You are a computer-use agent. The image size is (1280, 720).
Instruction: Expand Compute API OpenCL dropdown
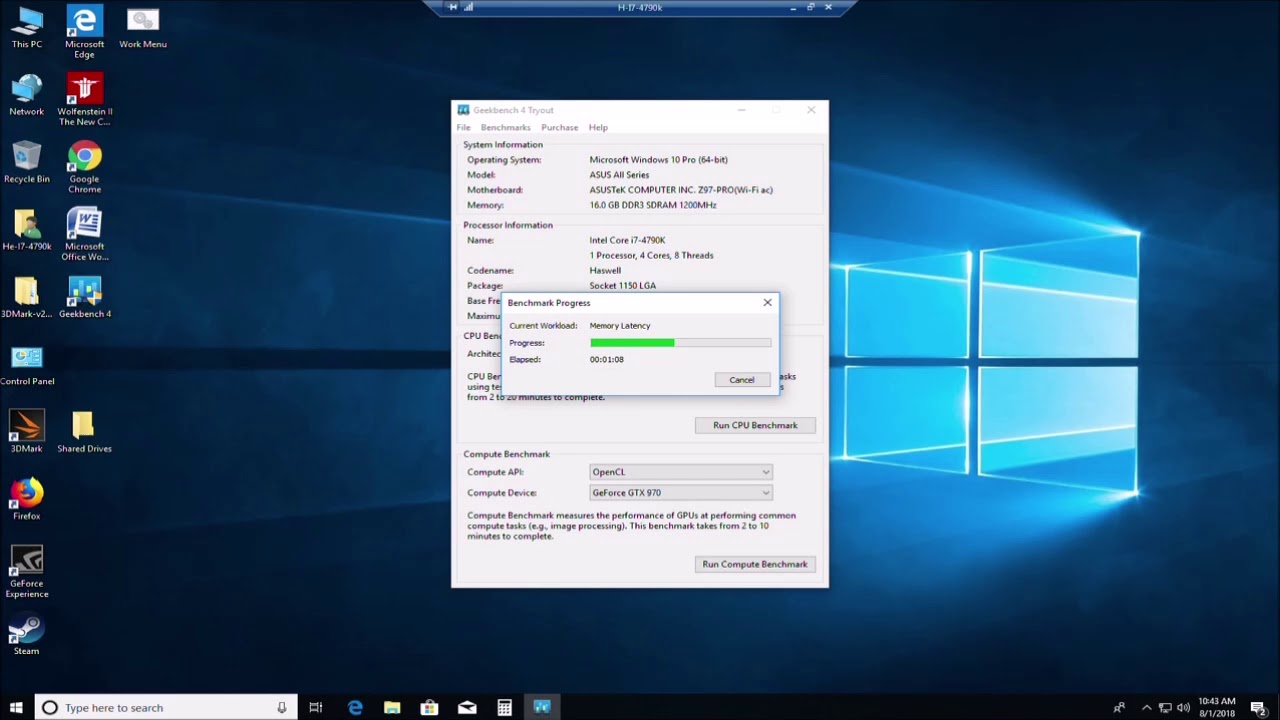681,472
